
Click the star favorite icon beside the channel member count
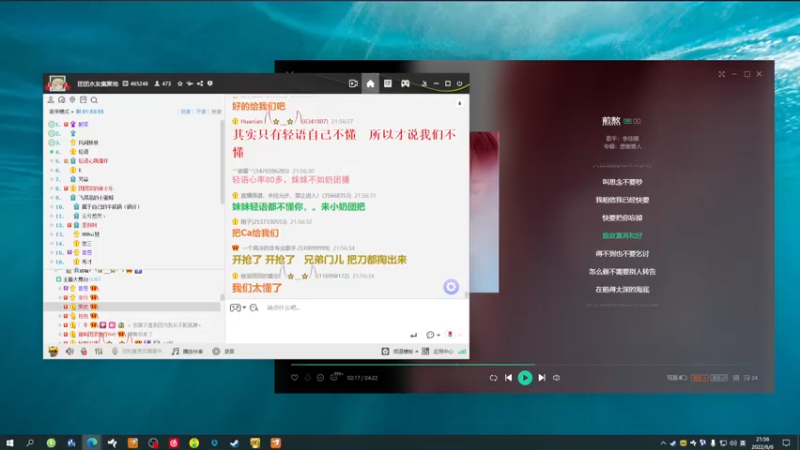180,84
